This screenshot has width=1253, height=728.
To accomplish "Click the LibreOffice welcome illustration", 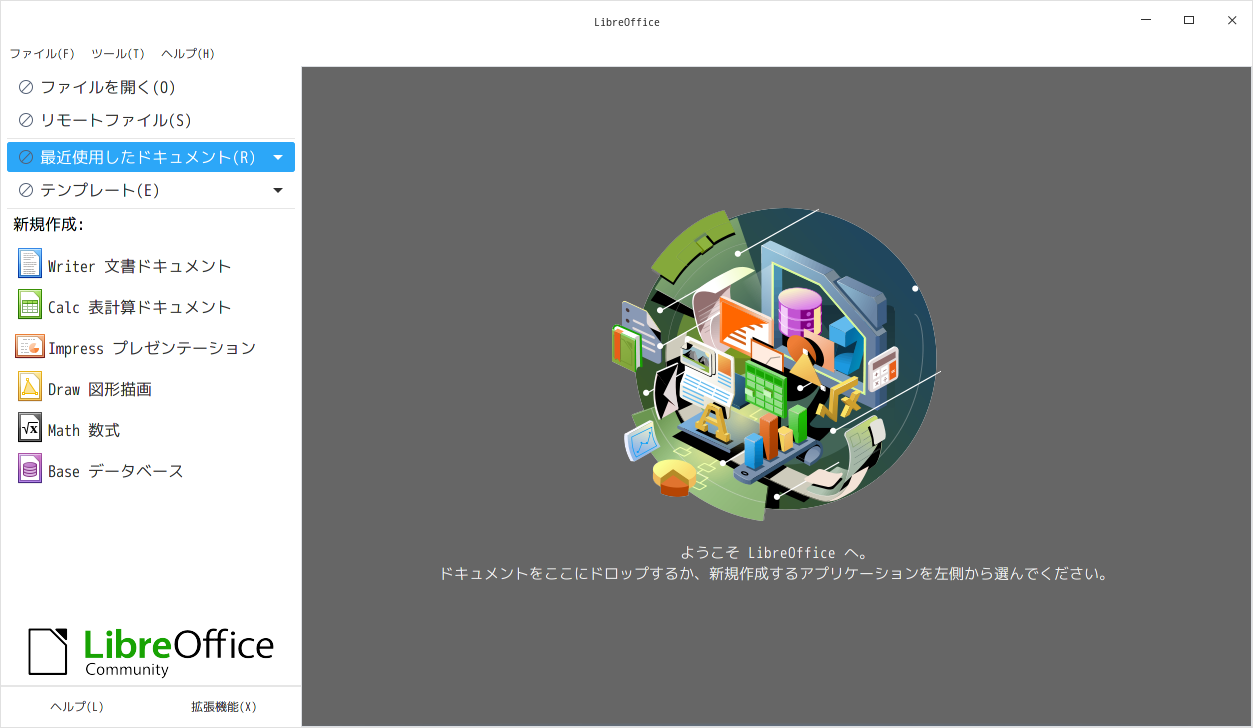I will 775,365.
